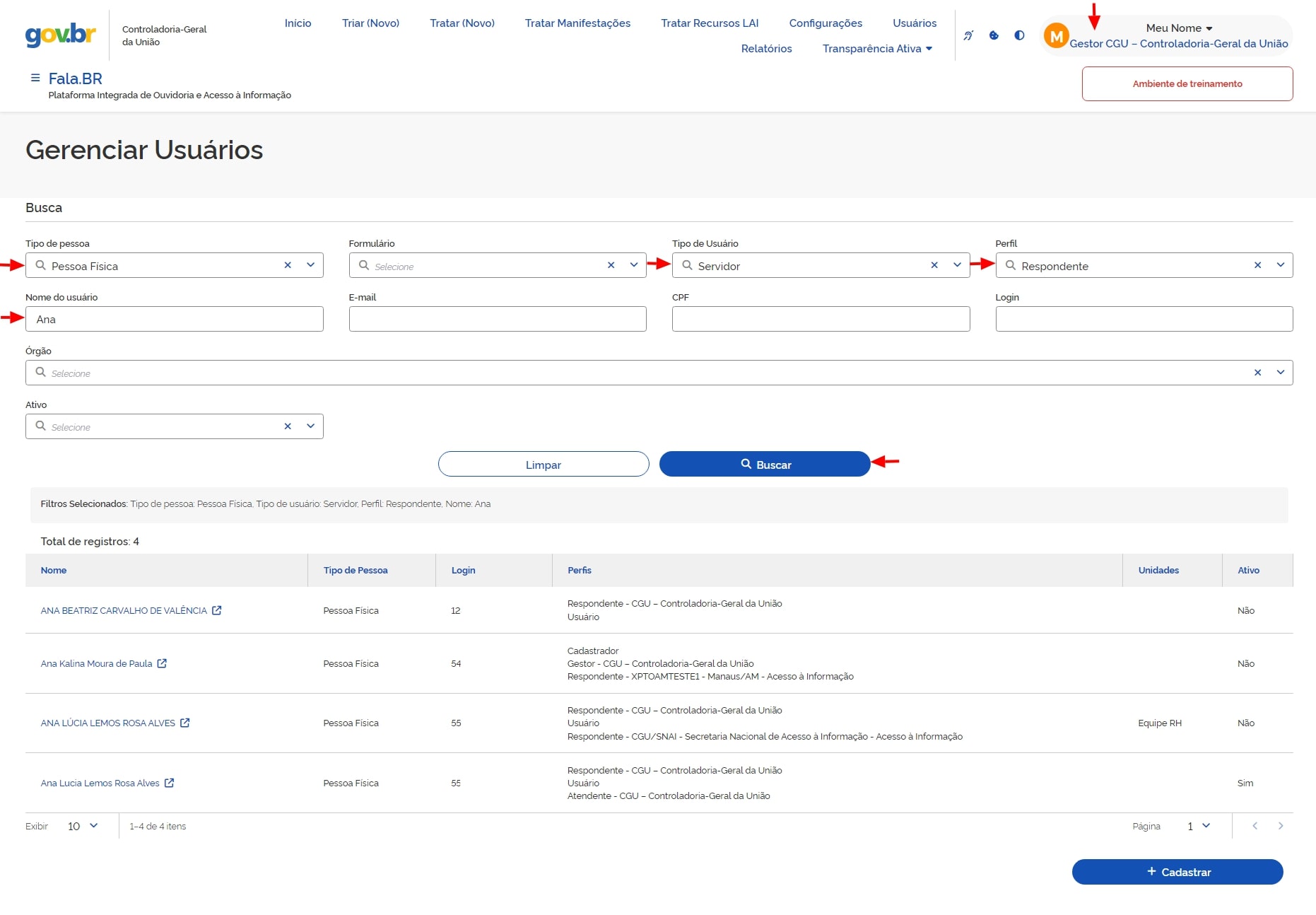Click the Perfis column header
Image resolution: width=1316 pixels, height=915 pixels.
pyautogui.click(x=580, y=570)
